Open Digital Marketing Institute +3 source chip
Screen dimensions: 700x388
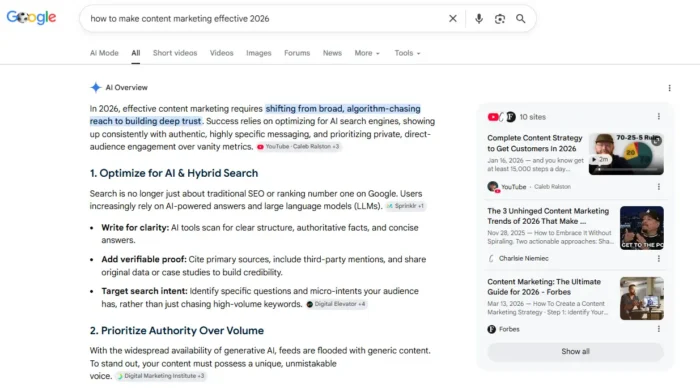160,376
